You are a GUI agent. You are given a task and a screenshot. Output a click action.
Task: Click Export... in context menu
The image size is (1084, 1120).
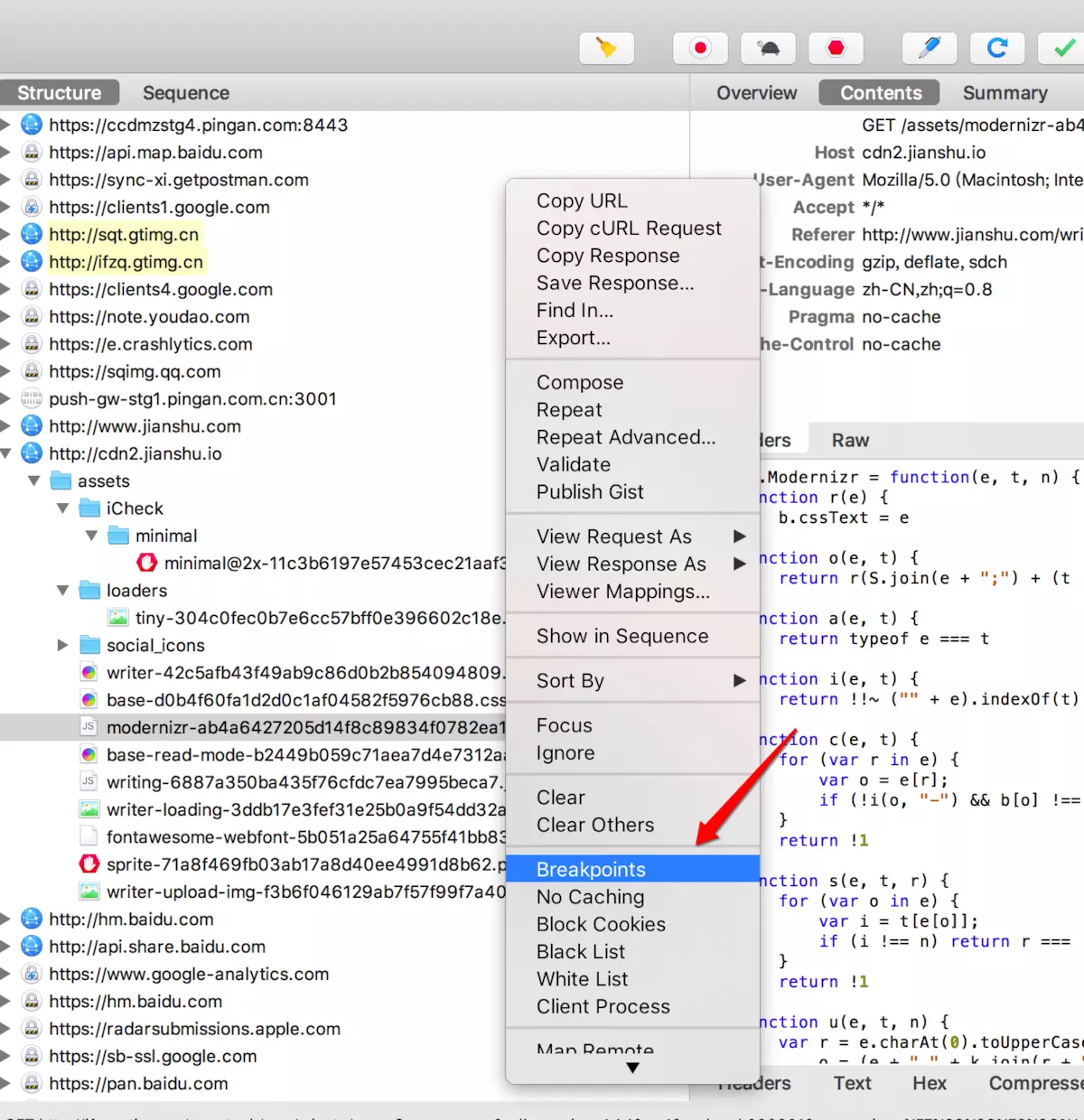pos(632,338)
